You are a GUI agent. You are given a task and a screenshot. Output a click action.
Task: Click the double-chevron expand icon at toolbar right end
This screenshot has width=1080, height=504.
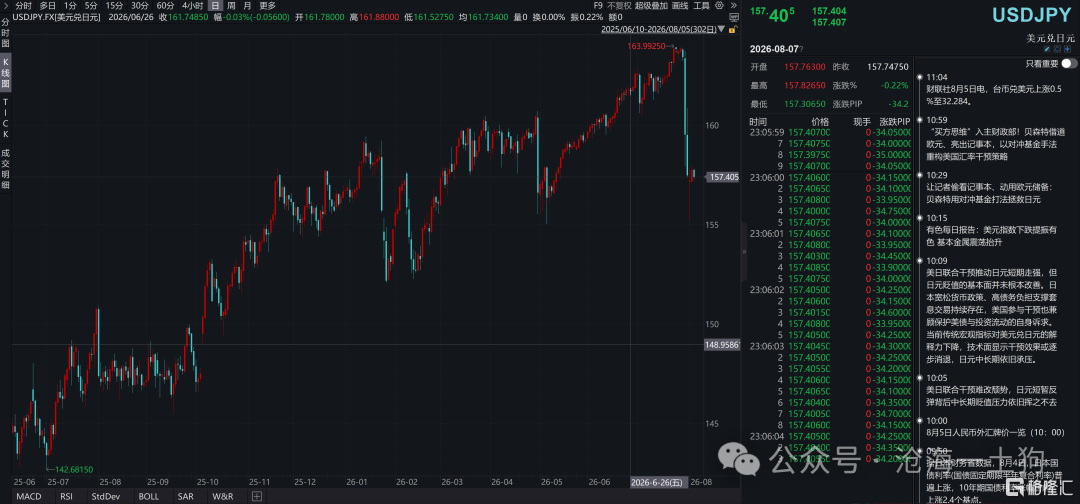[x=734, y=6]
